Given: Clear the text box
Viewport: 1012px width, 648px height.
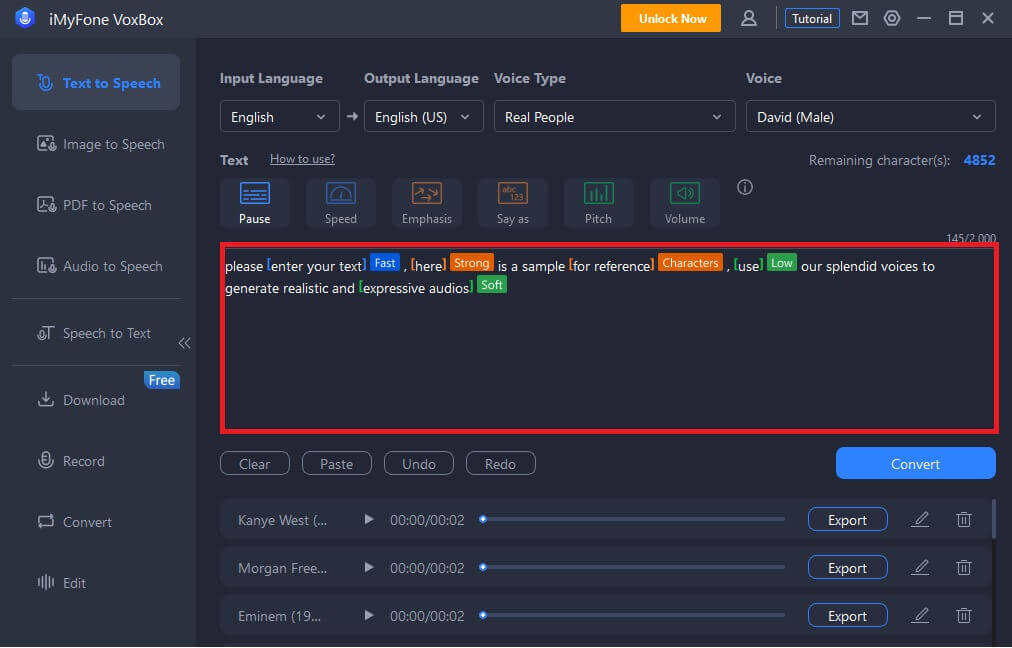Looking at the screenshot, I should tap(255, 463).
